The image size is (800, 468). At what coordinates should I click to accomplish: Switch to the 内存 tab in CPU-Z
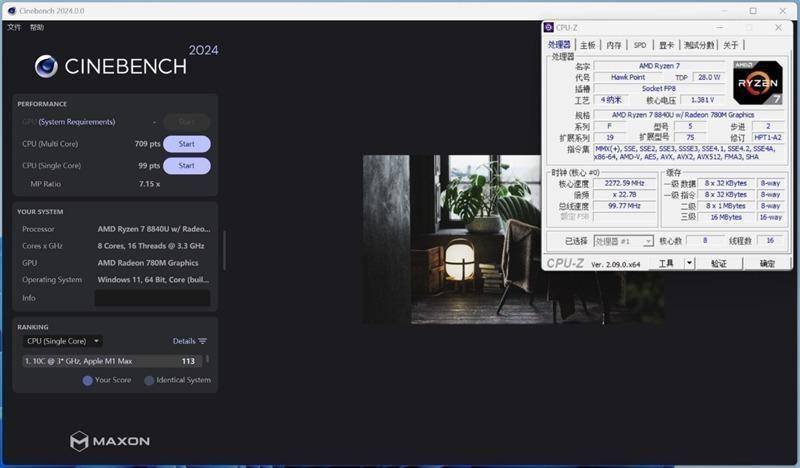pos(614,45)
